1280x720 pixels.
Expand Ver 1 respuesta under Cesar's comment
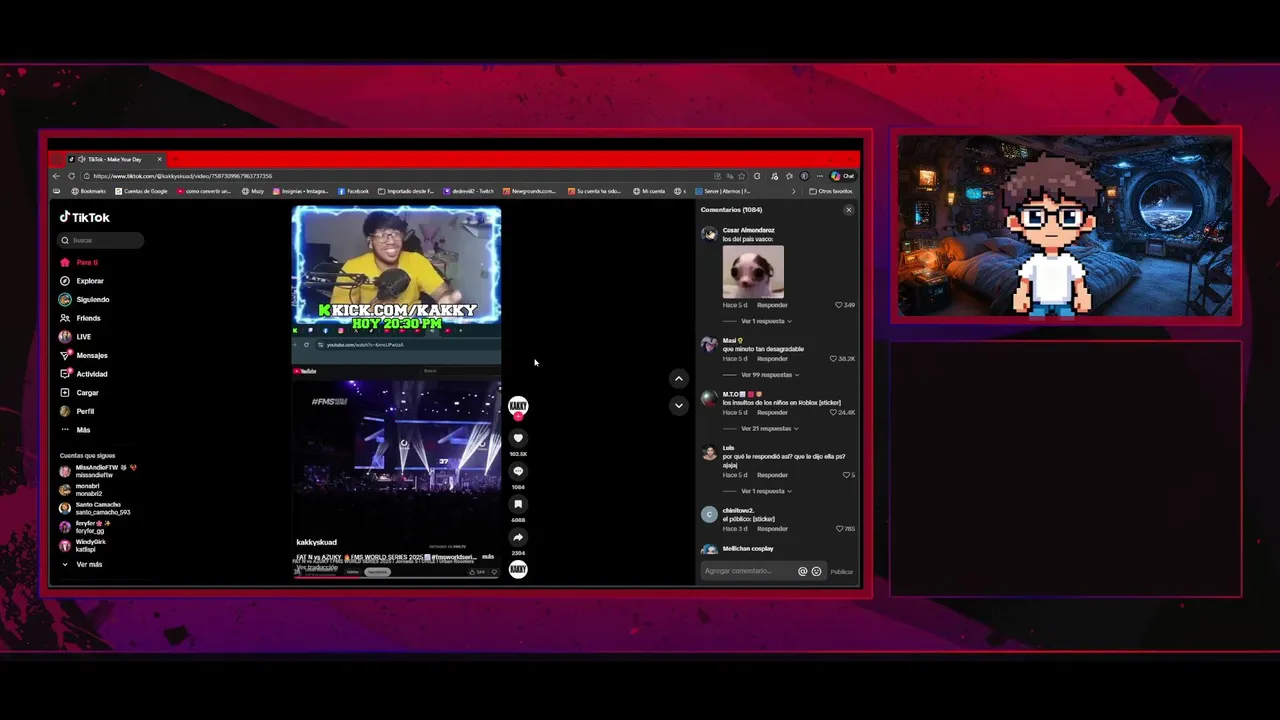(x=766, y=321)
